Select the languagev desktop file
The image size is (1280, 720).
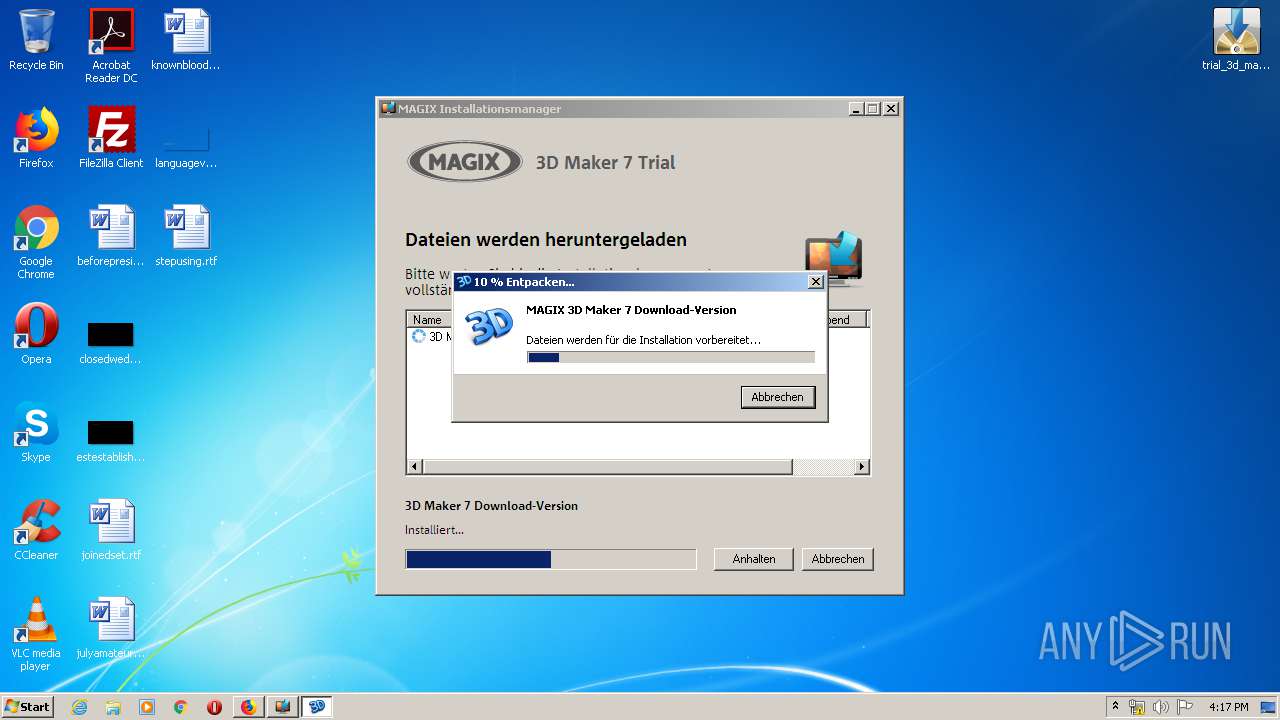tap(186, 146)
